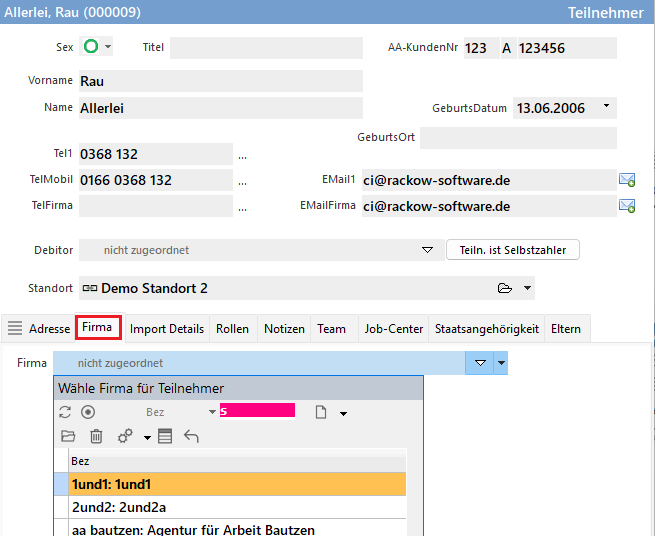Toggle the radio circle icon beside refresh

tap(88, 412)
